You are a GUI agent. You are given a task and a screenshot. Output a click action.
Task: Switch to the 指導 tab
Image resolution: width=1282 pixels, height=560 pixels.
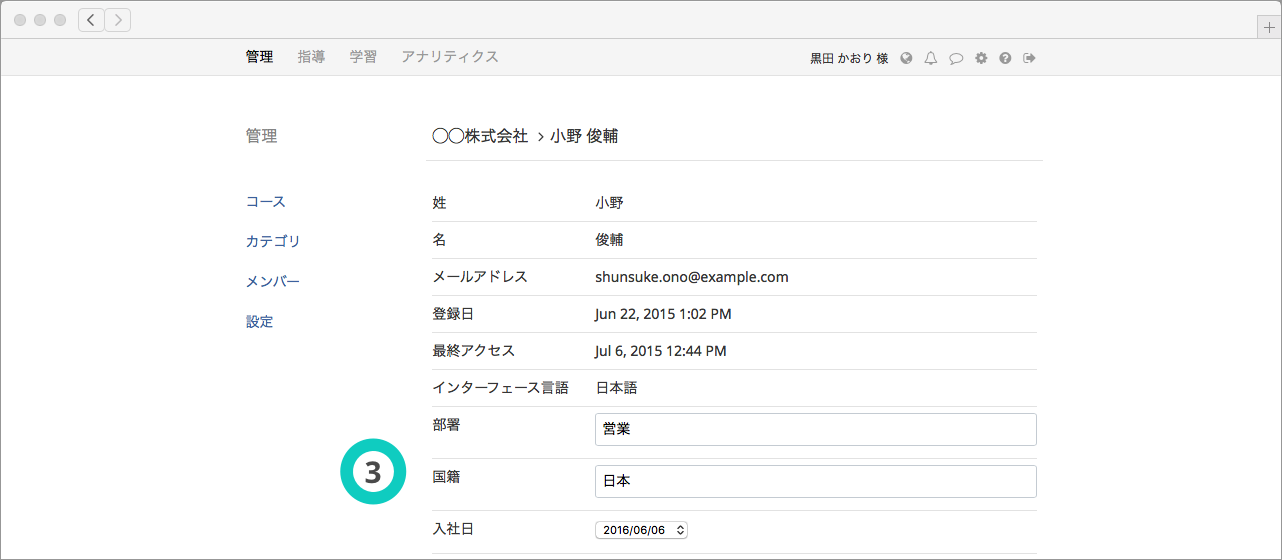(x=311, y=57)
